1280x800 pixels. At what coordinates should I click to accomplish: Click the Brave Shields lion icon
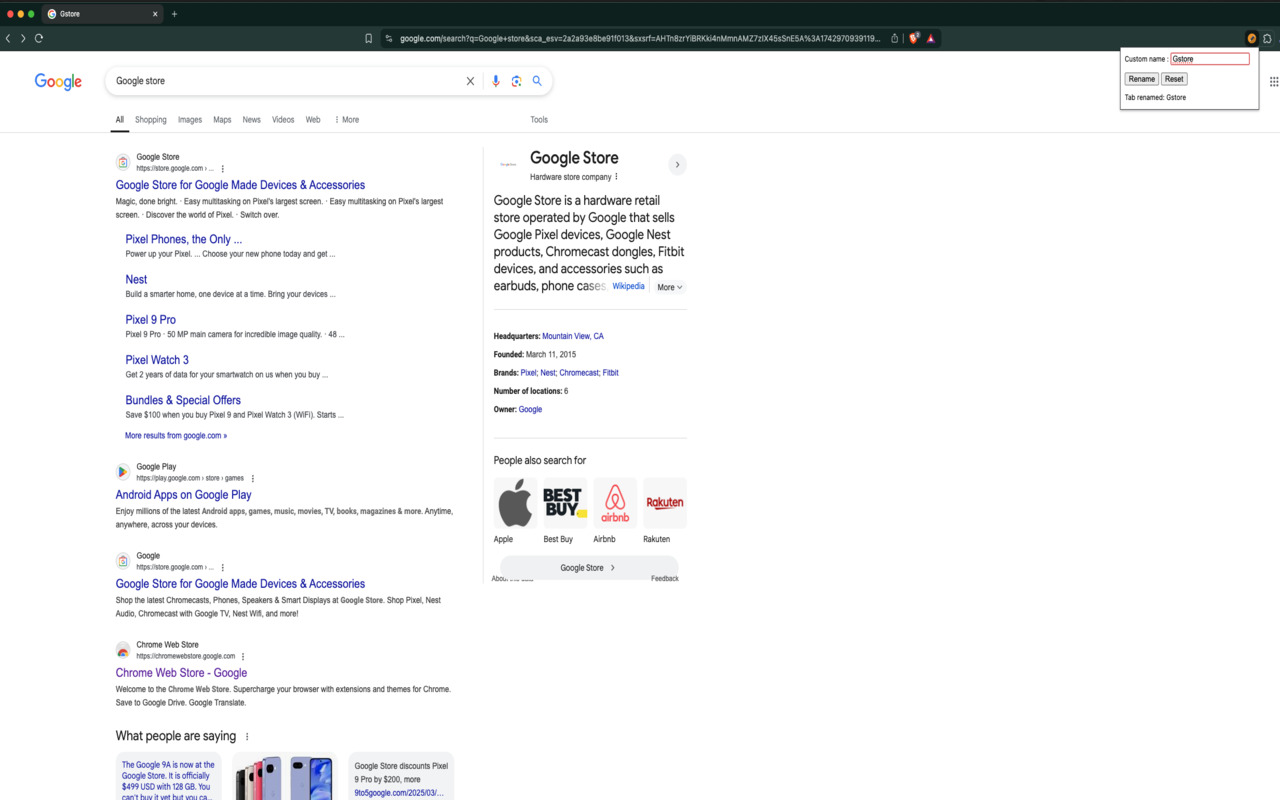click(914, 38)
